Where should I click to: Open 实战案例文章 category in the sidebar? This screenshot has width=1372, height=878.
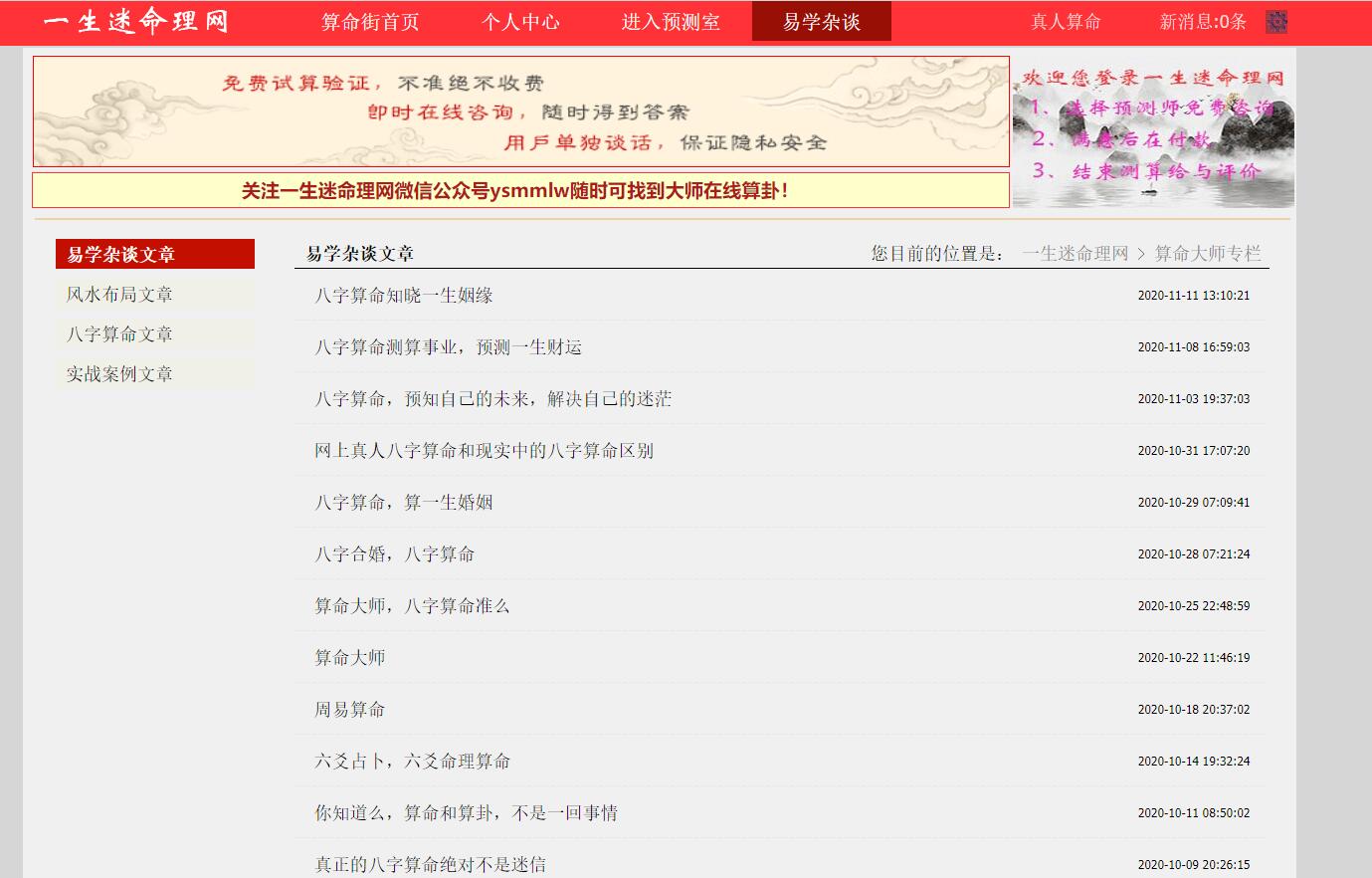(x=155, y=373)
